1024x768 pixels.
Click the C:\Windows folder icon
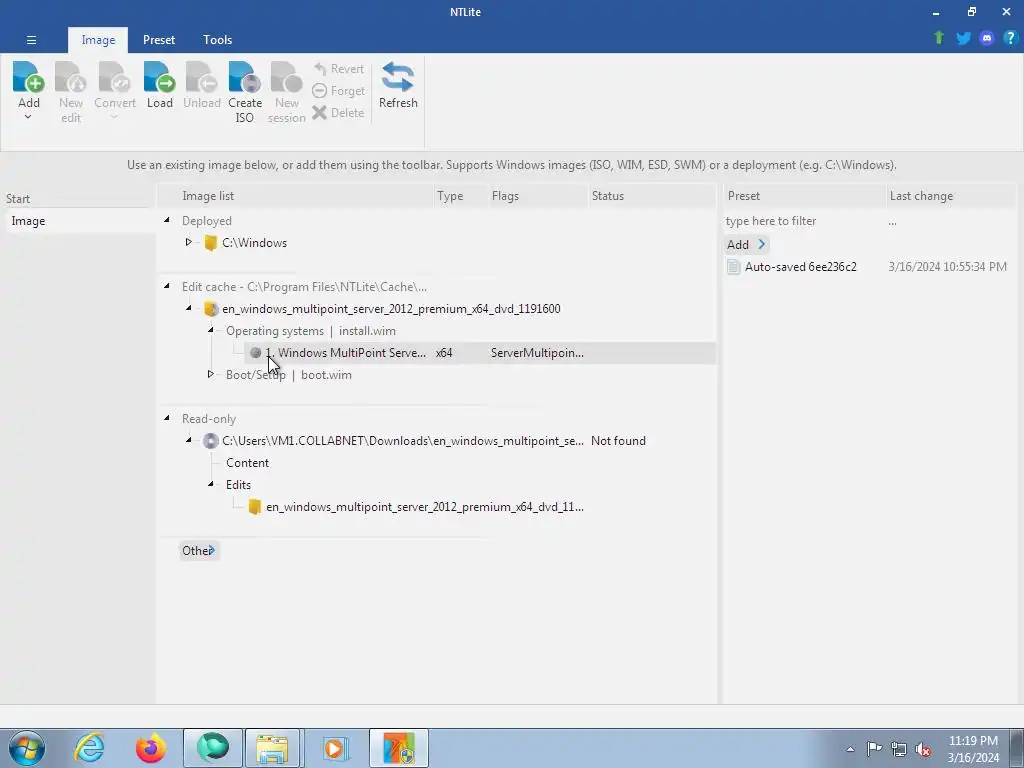(x=210, y=243)
